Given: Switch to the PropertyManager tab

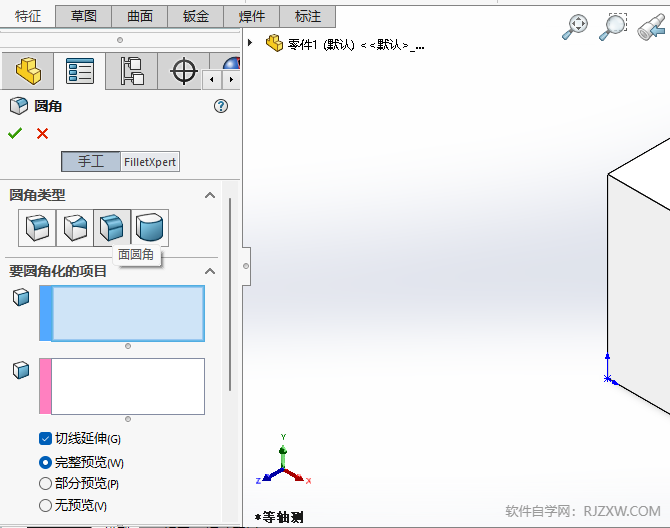Looking at the screenshot, I should click(x=80, y=71).
